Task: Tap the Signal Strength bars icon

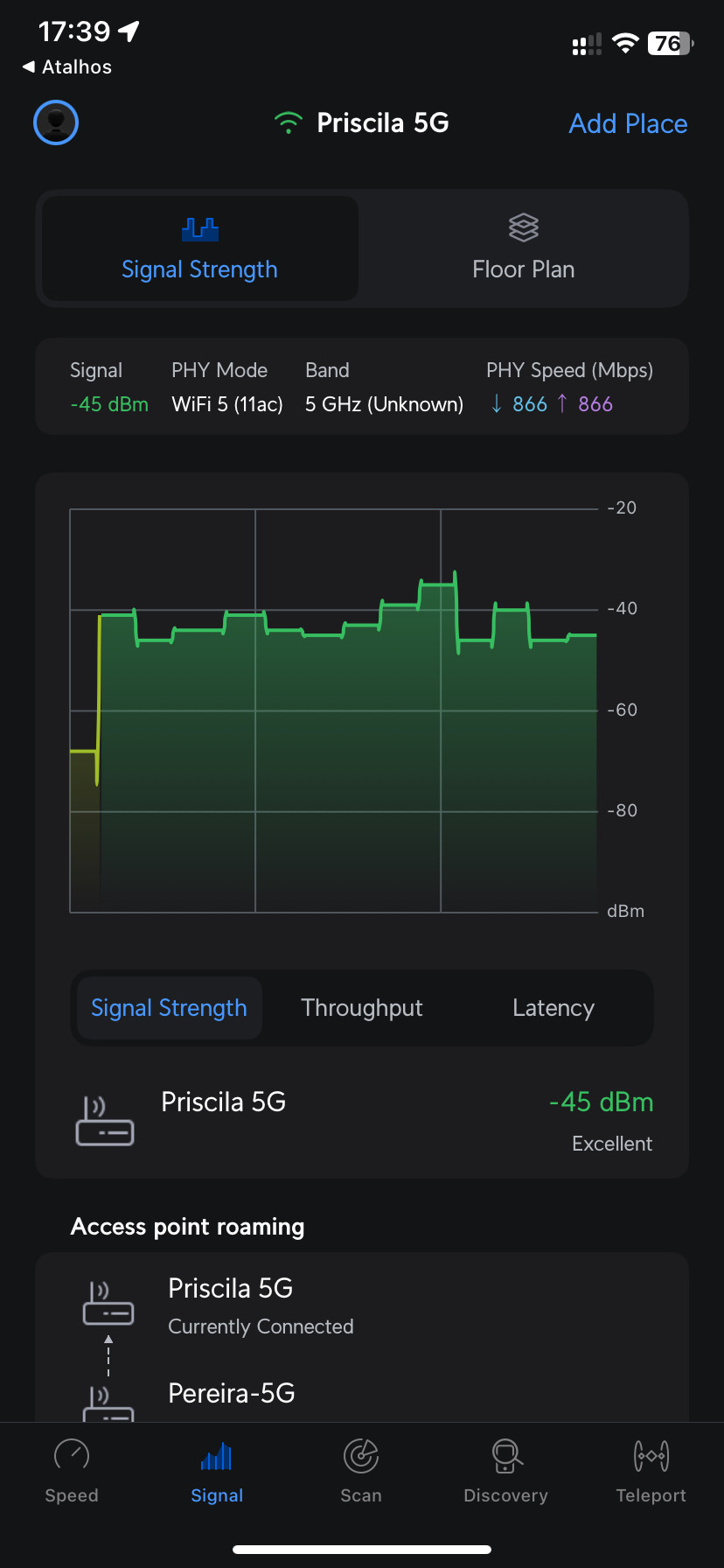Action: [200, 229]
